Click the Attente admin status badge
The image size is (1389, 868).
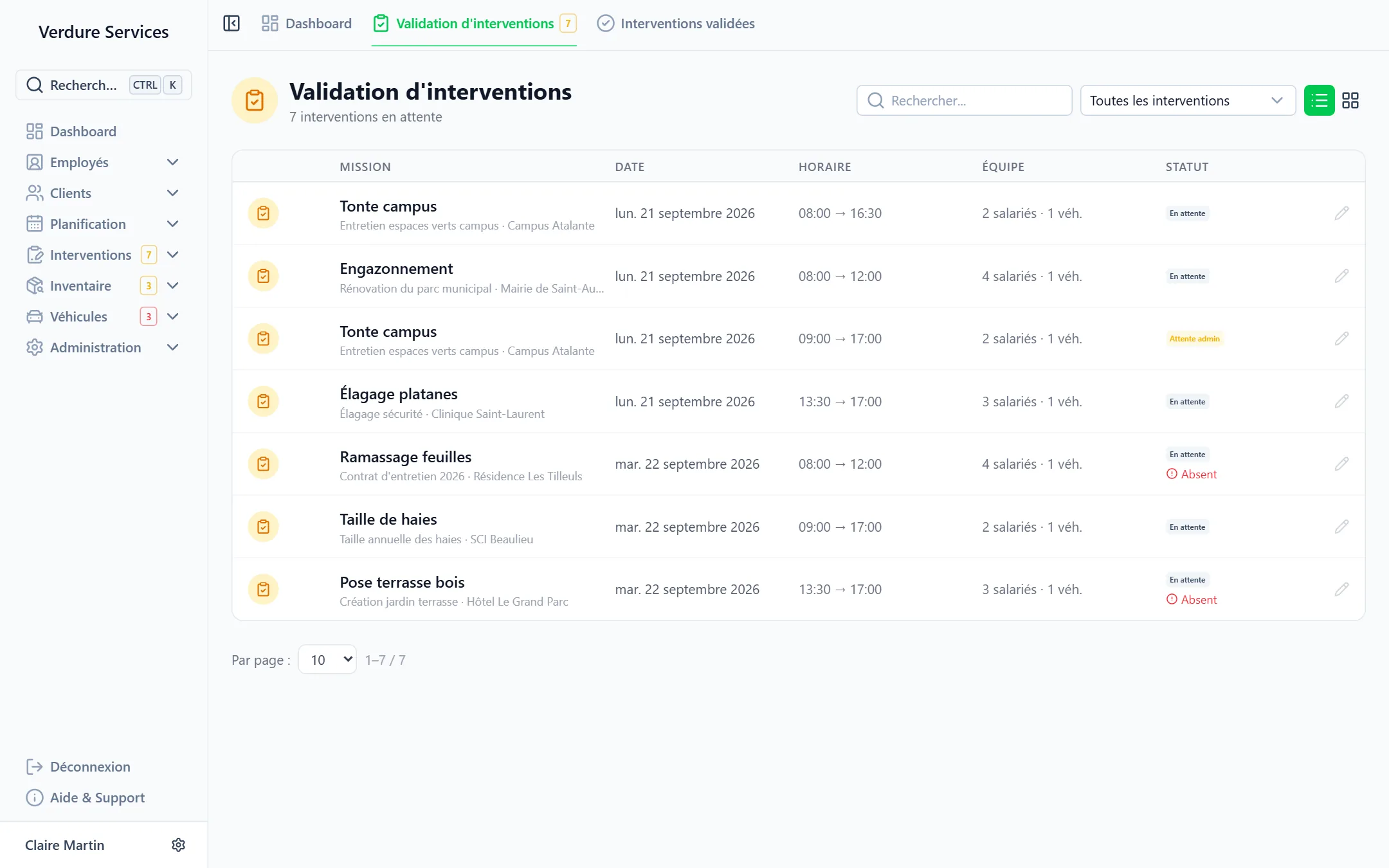click(1194, 339)
